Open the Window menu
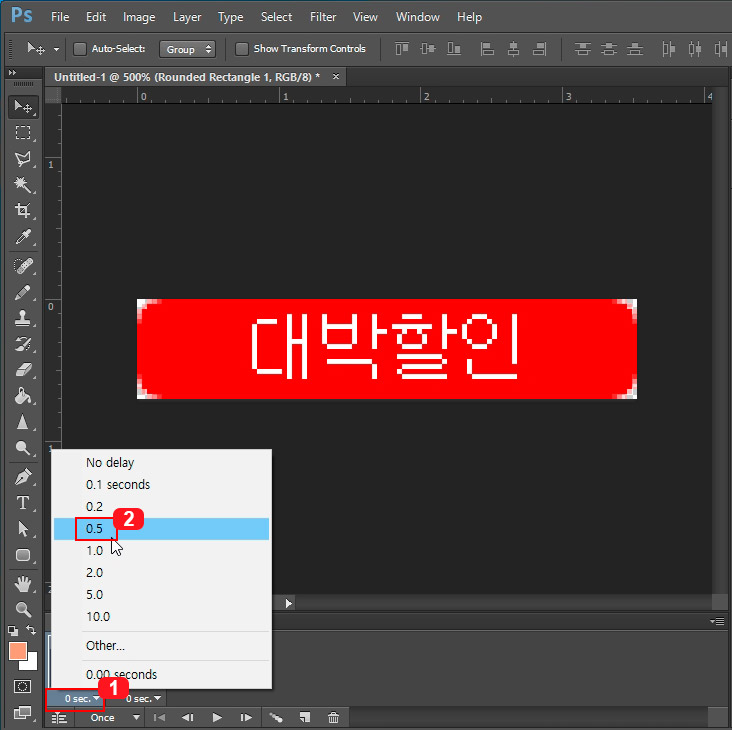 coord(418,17)
